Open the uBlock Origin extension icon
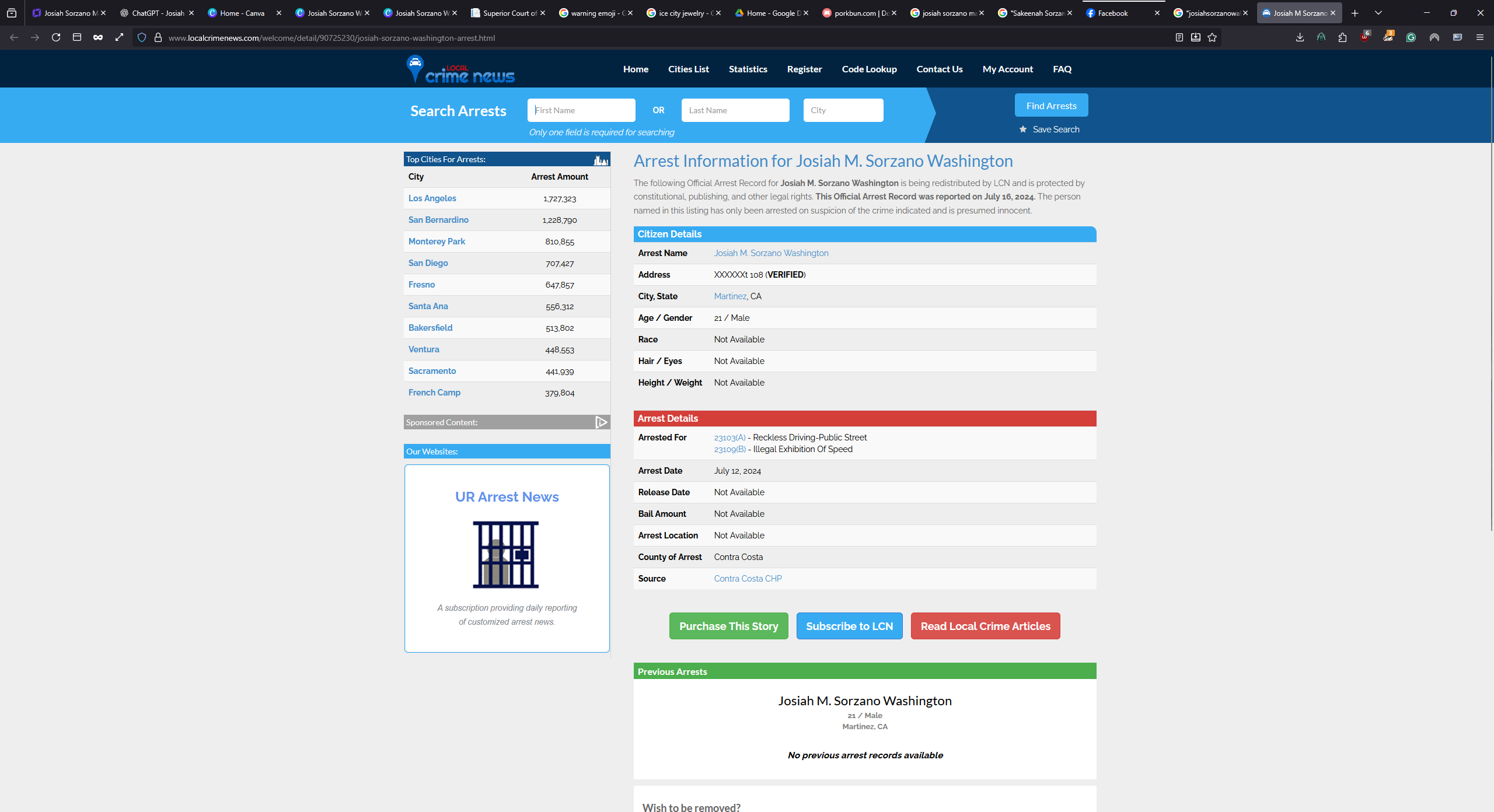The height and width of the screenshot is (812, 1494). (1364, 38)
